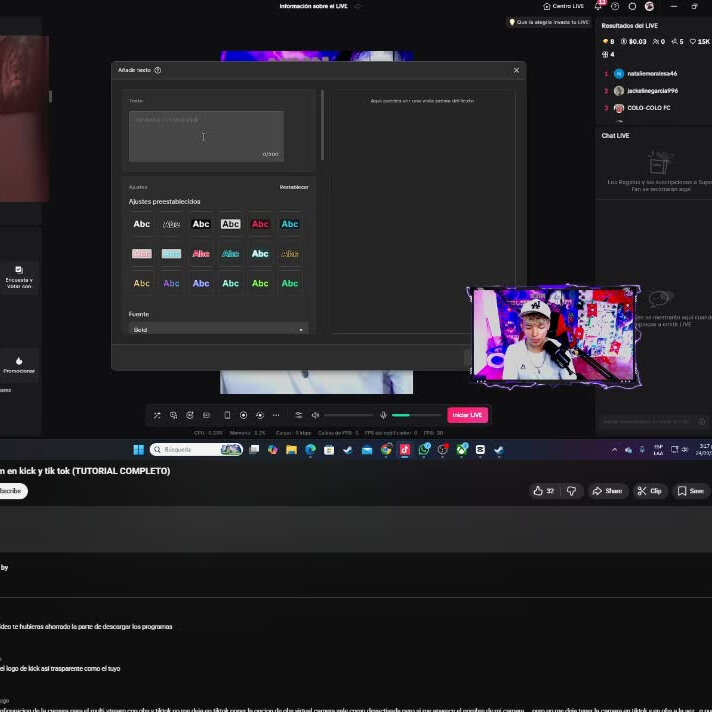This screenshot has height=712, width=712.
Task: Choose the purple Abc preset
Action: tap(171, 283)
